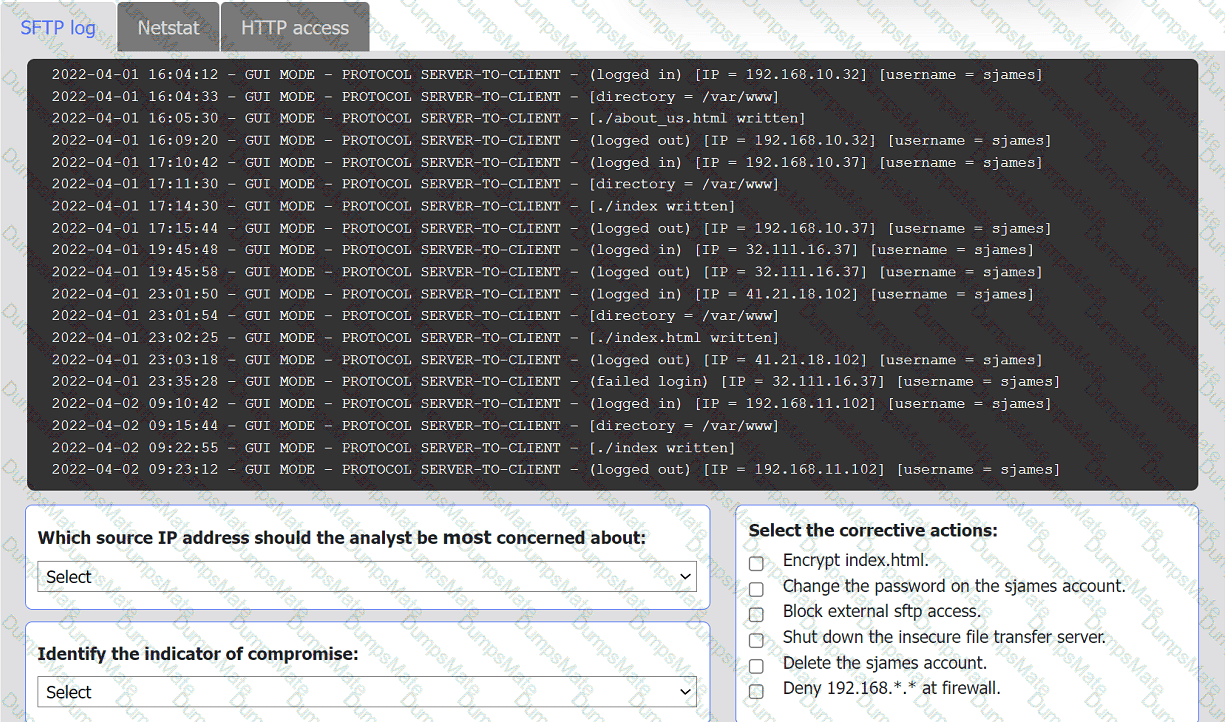Click the 19:45:48 login from 32.111.16.37

coord(542,250)
